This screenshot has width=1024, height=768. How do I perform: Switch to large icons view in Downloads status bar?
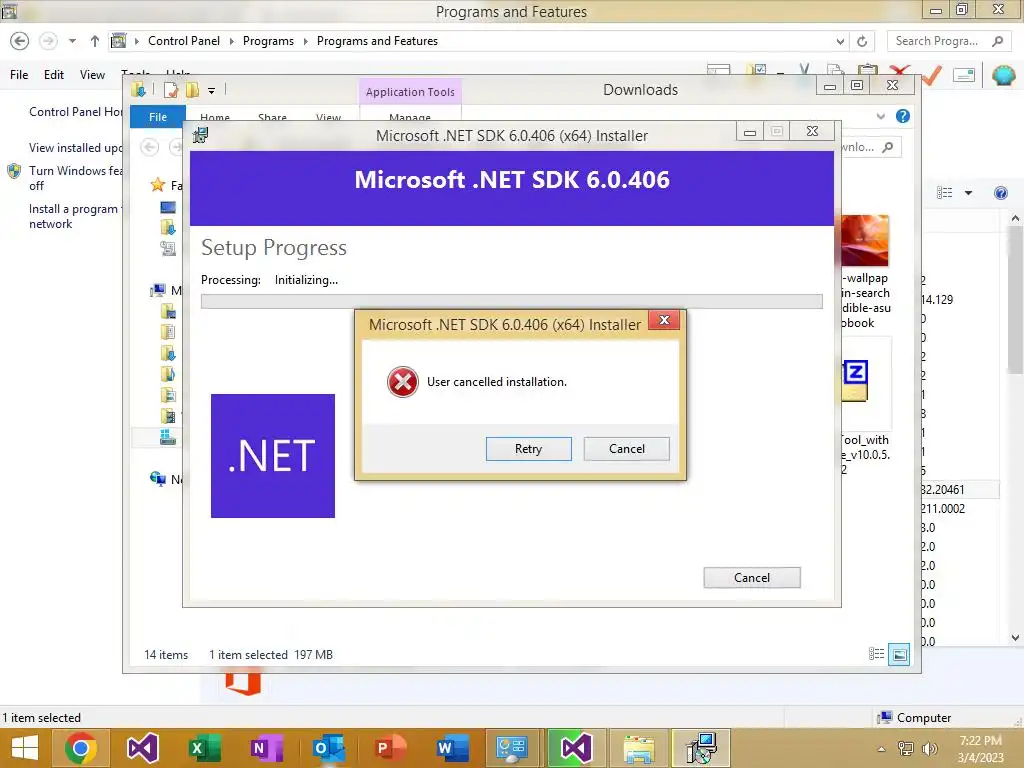click(899, 654)
